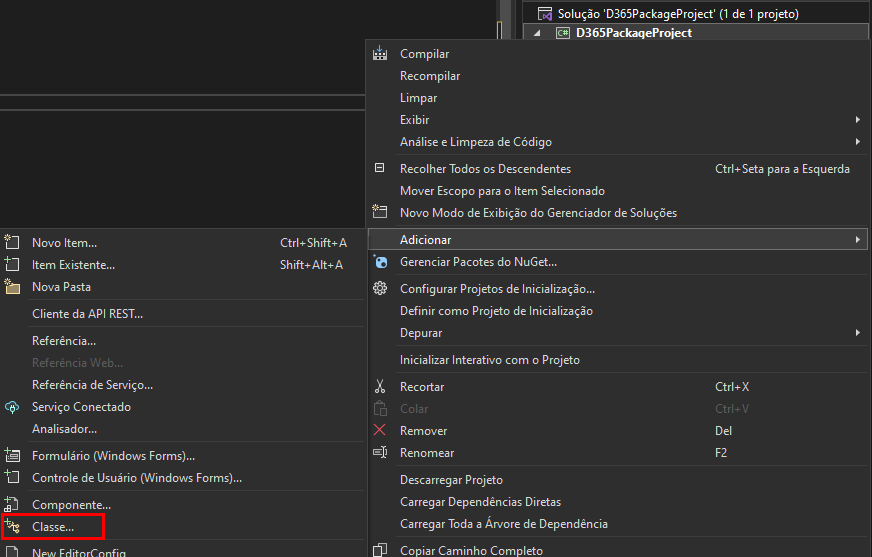Click the Recortar scissors icon
The width and height of the screenshot is (872, 557).
(380, 387)
